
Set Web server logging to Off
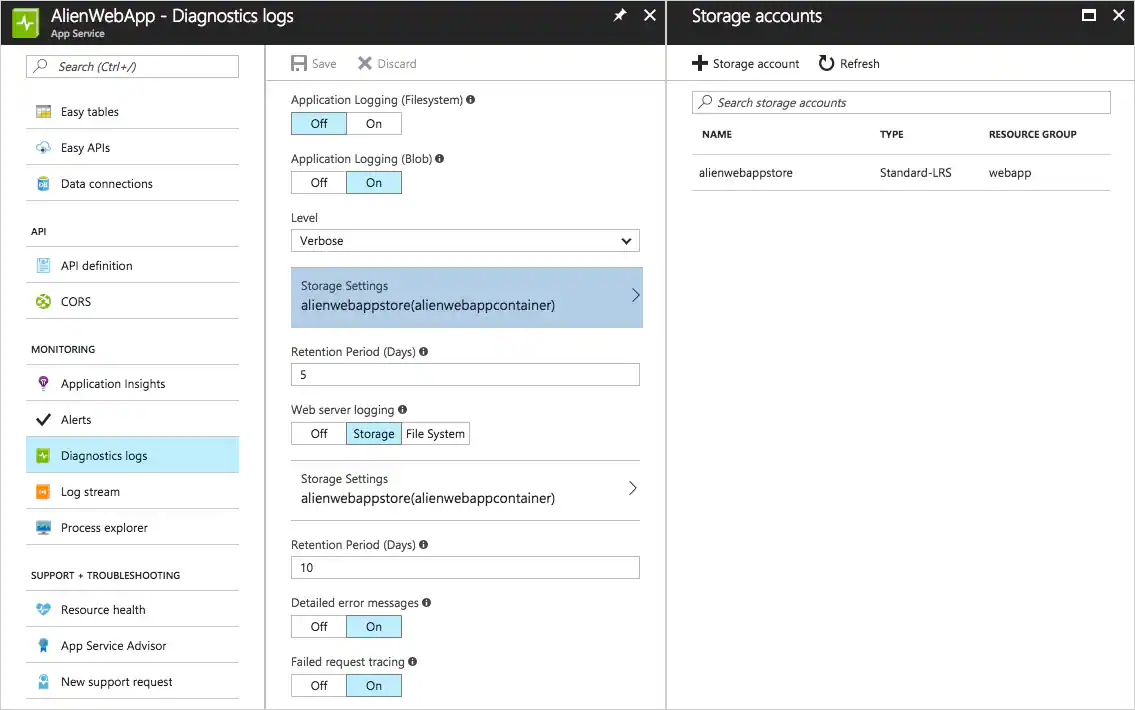tap(319, 434)
